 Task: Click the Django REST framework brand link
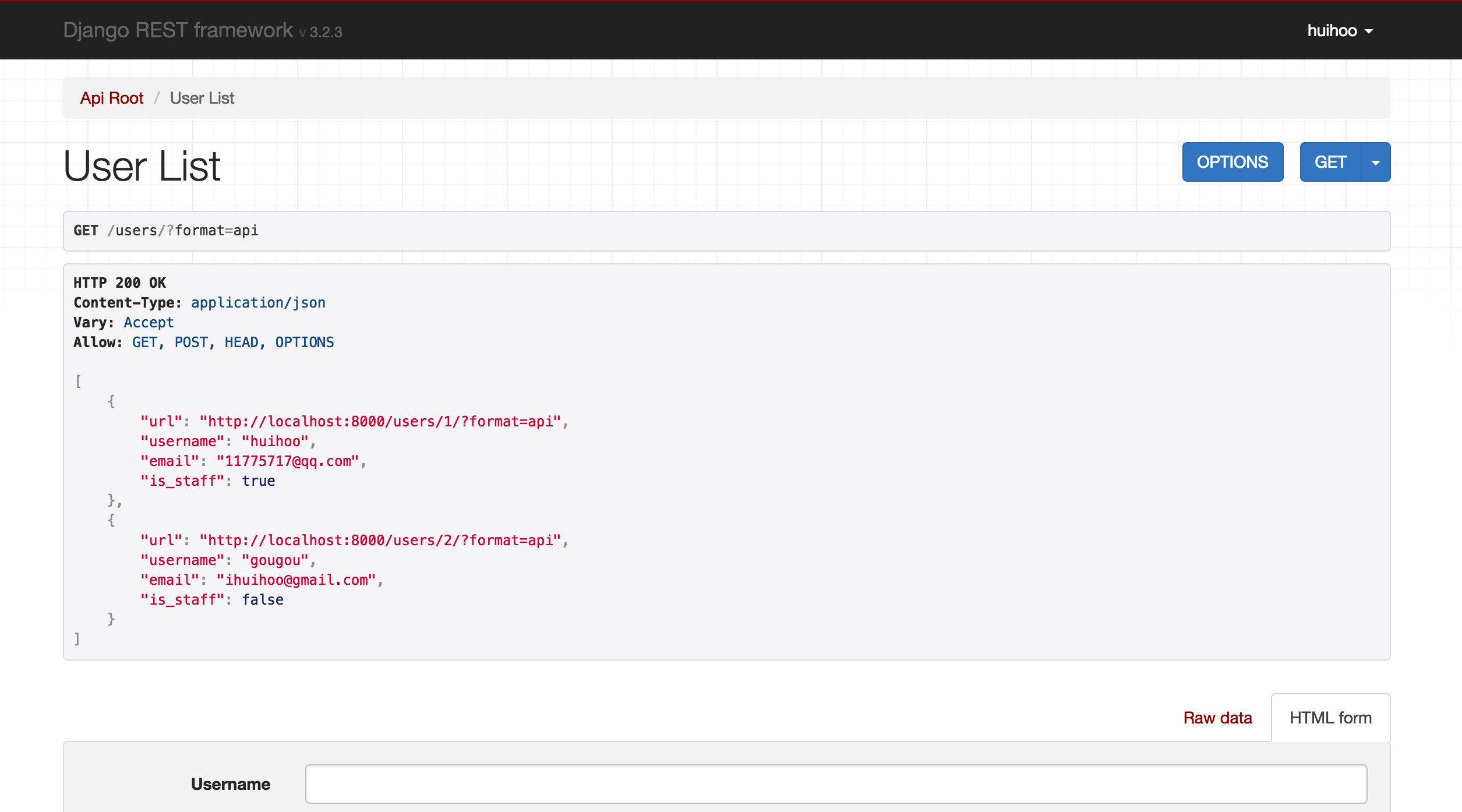(178, 30)
